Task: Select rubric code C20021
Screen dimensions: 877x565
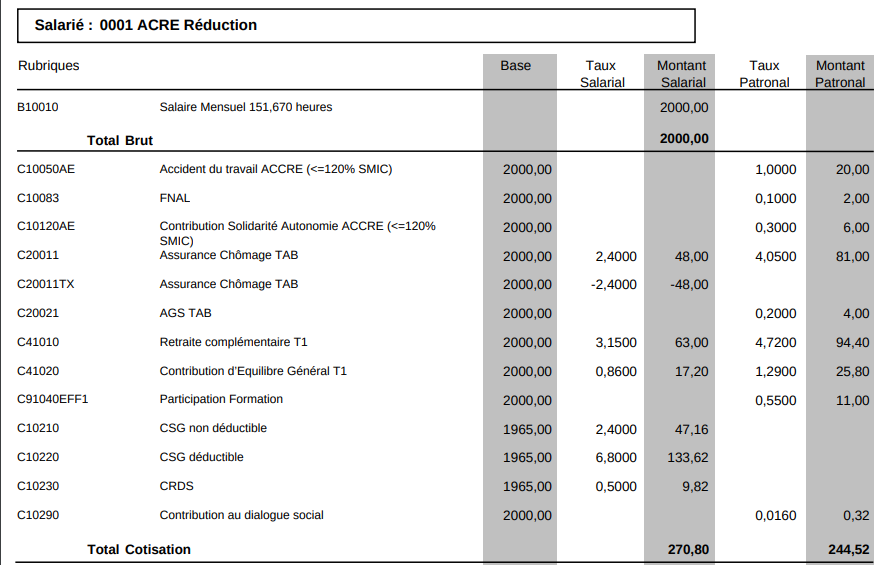Action: point(37,313)
